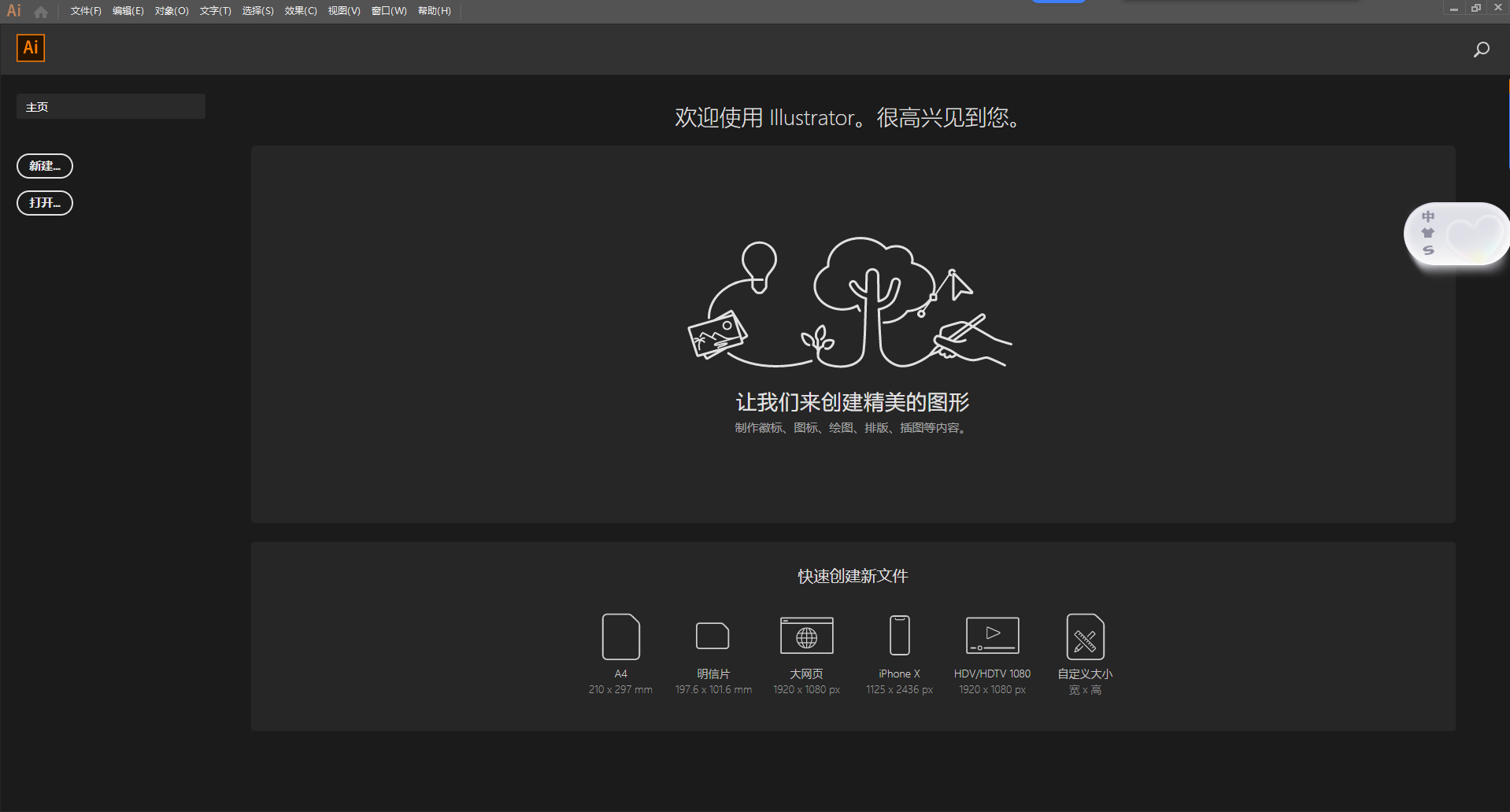Click the 中 input method indicator on floating widget
Viewport: 1510px width, 812px height.
(1428, 218)
